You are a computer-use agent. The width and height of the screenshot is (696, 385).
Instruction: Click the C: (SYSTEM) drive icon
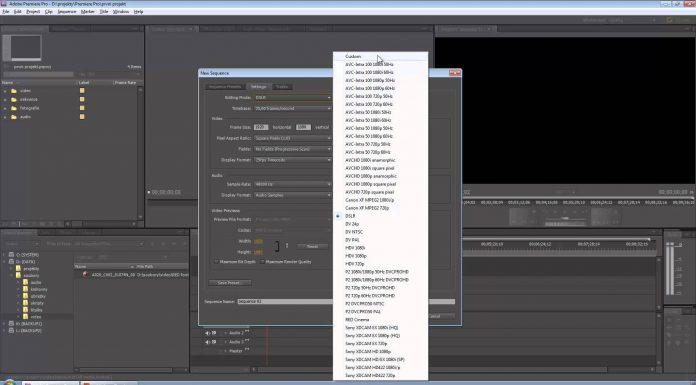click(x=12, y=255)
